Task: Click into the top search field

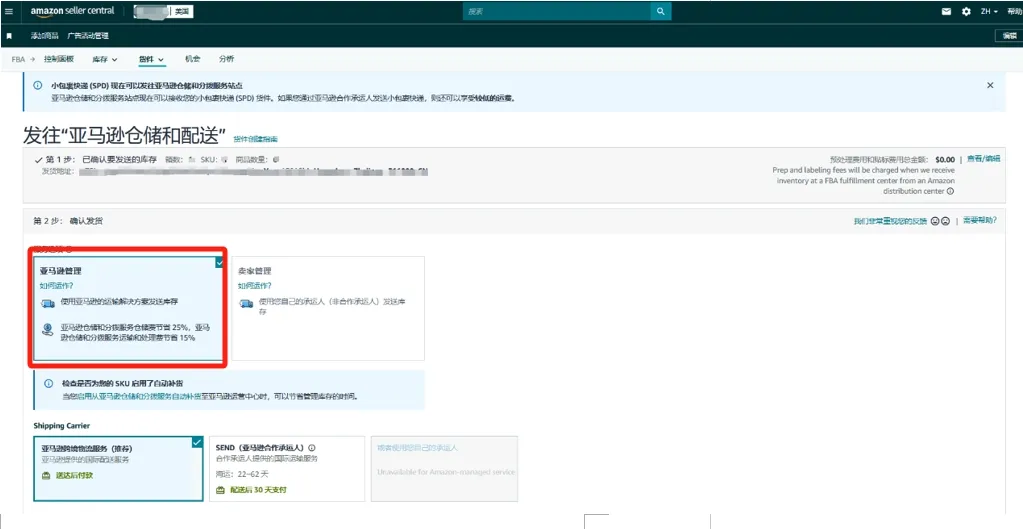Action: pos(555,12)
